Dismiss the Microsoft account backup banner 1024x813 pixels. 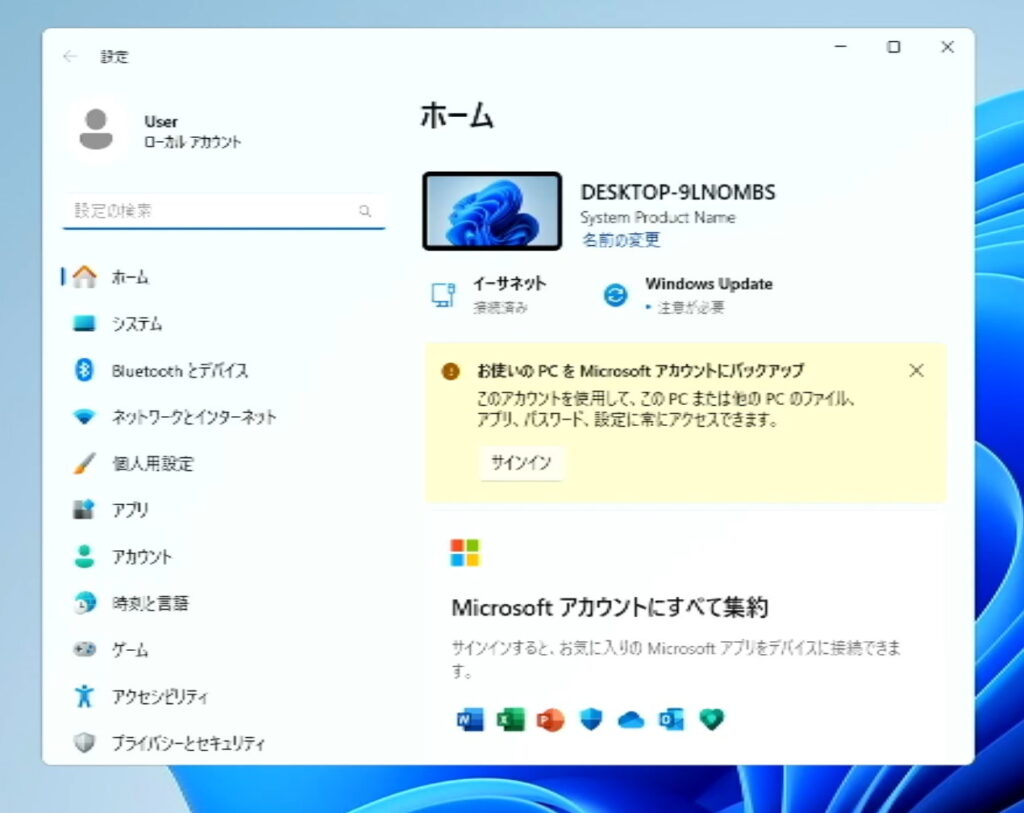(x=916, y=371)
